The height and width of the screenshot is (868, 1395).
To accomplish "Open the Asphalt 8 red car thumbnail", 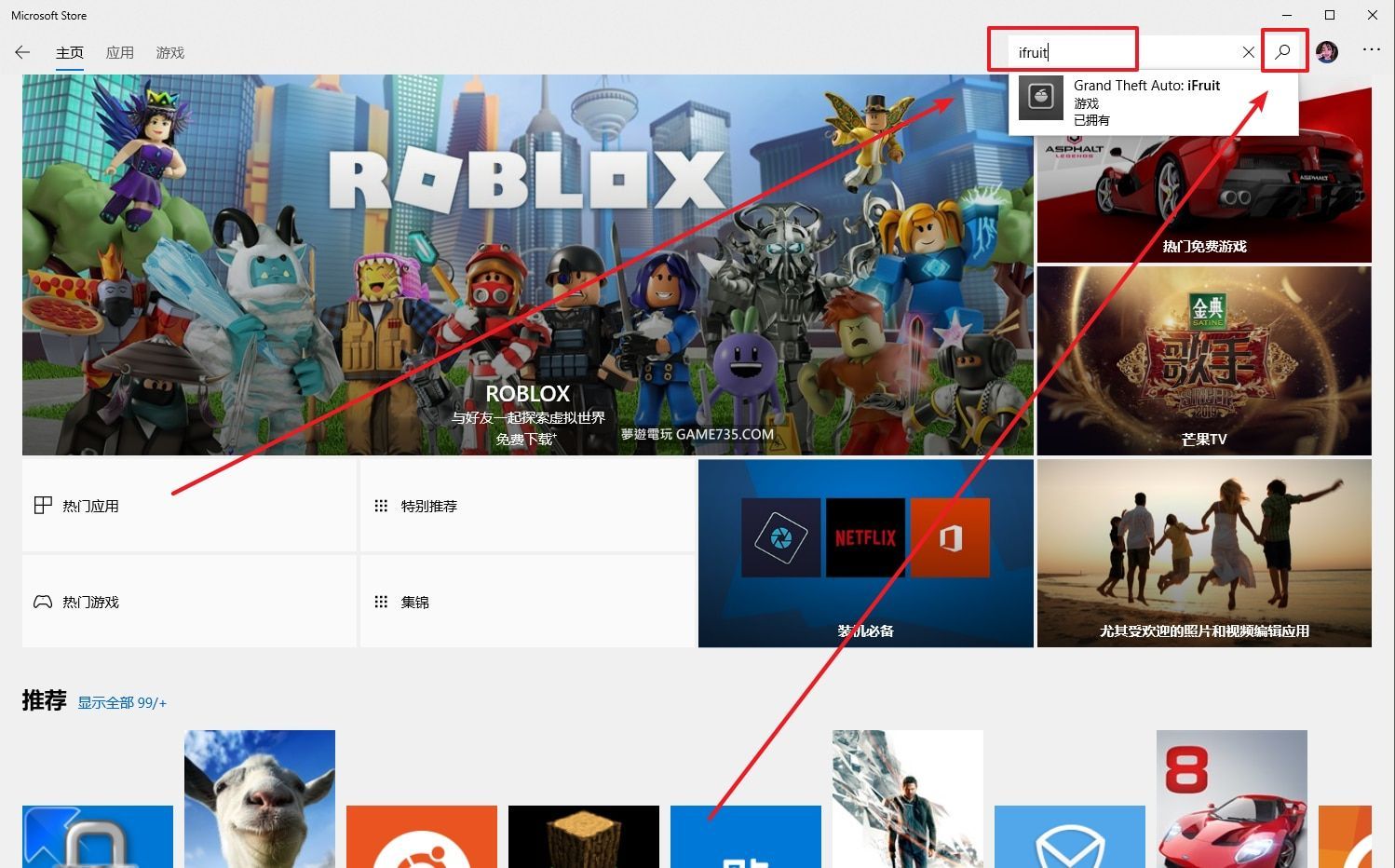I will [1231, 798].
